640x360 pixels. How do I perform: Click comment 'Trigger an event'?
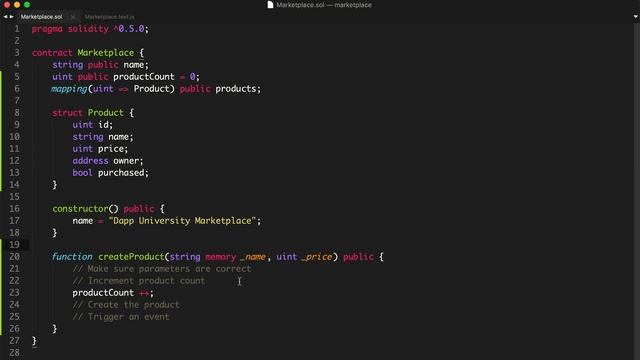click(x=121, y=317)
